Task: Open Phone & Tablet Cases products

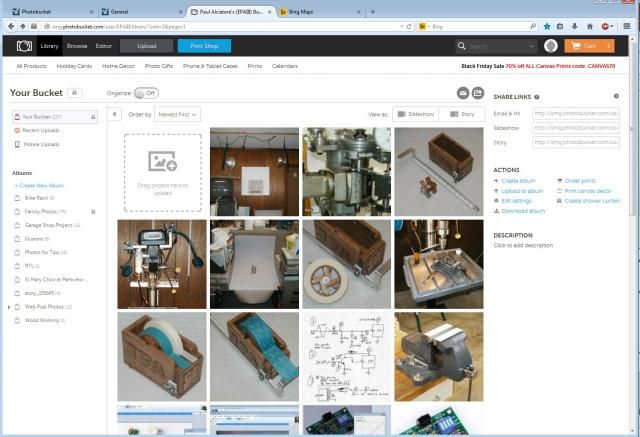Action: click(210, 66)
